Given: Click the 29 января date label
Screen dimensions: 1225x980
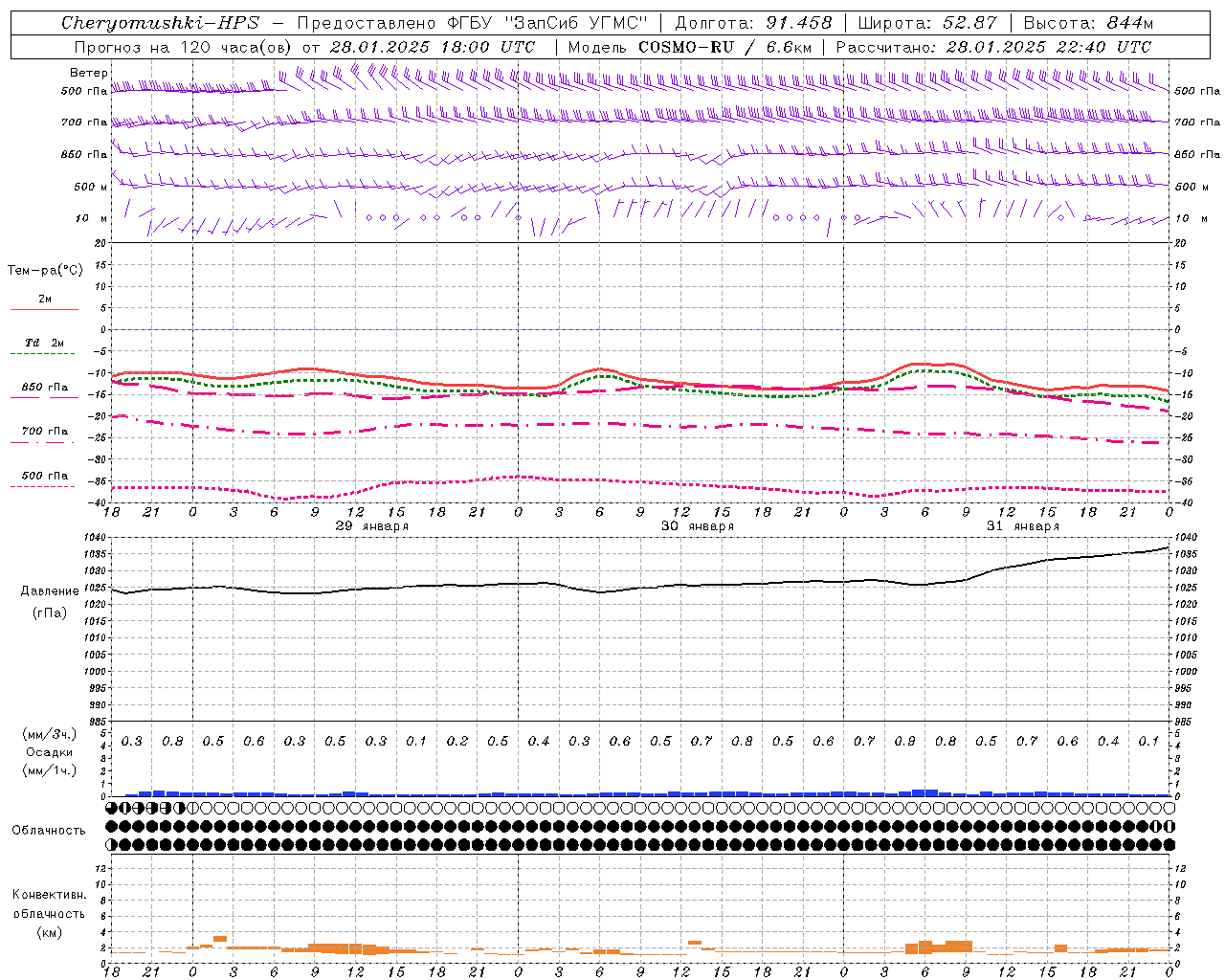Looking at the screenshot, I should click(x=372, y=526).
